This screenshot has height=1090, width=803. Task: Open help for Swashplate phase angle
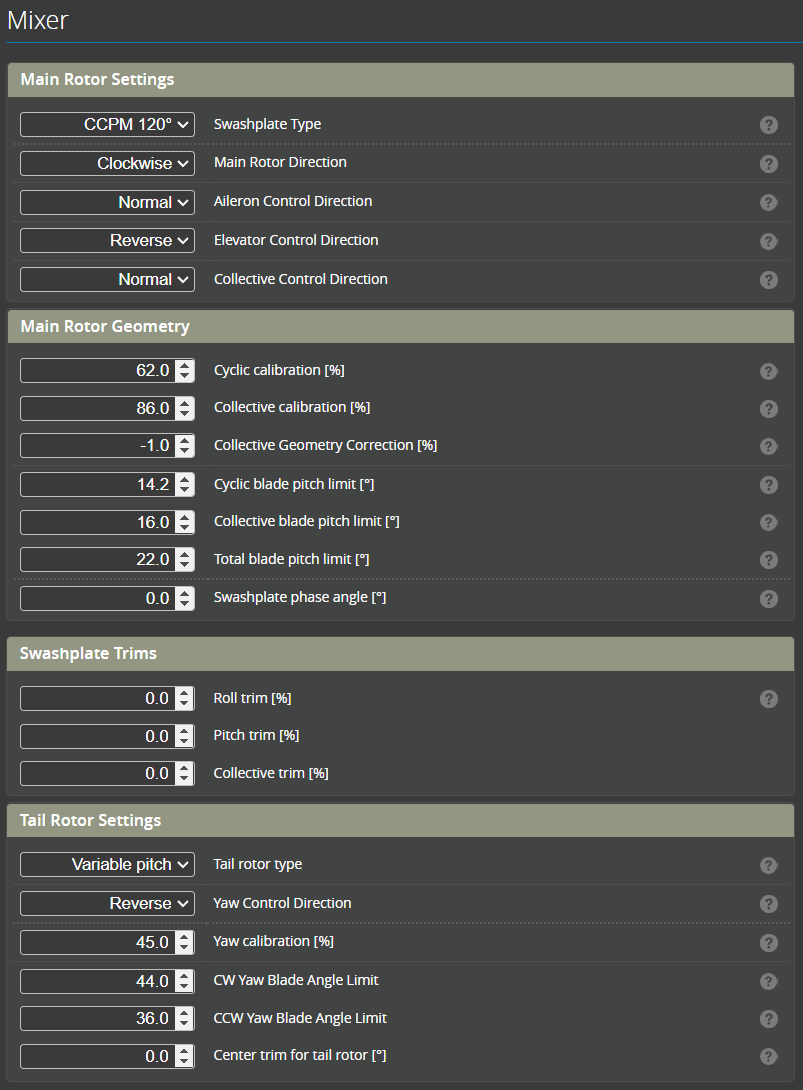pyautogui.click(x=768, y=599)
